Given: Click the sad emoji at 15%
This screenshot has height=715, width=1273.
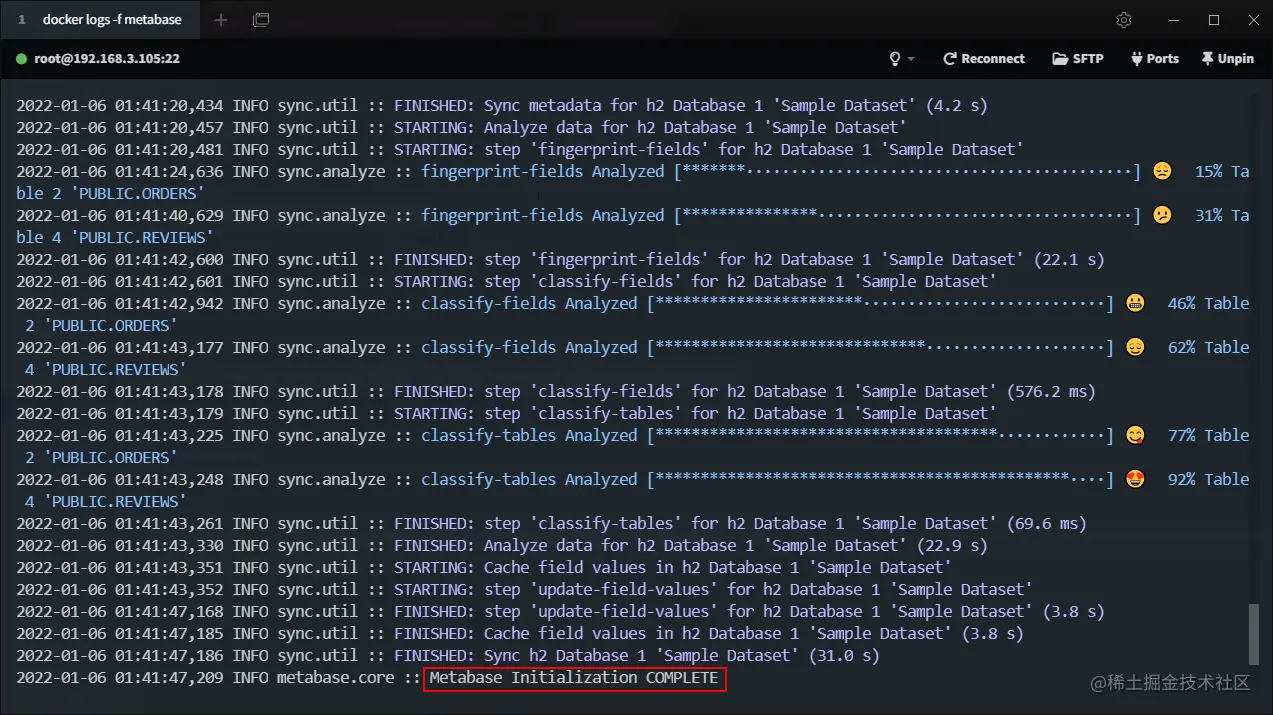Looking at the screenshot, I should coord(1162,171).
